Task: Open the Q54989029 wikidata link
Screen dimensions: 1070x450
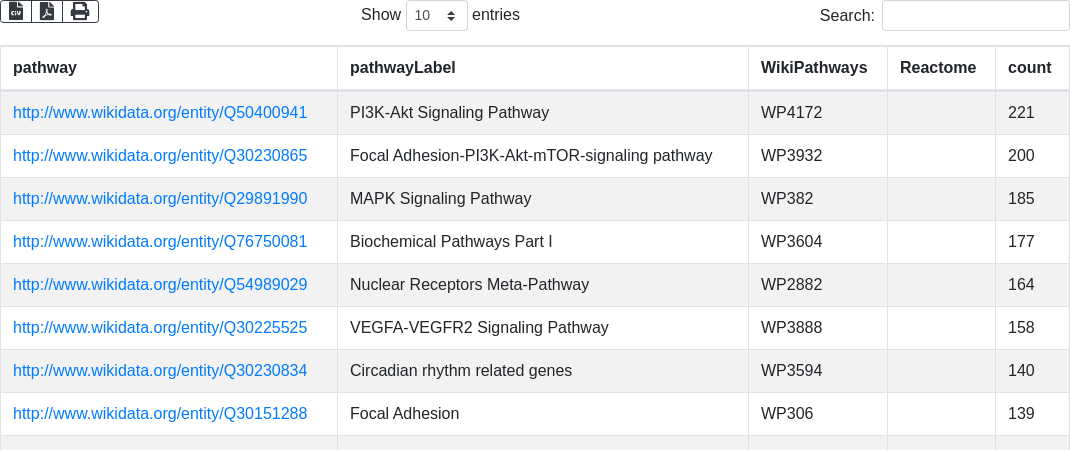Action: click(160, 285)
